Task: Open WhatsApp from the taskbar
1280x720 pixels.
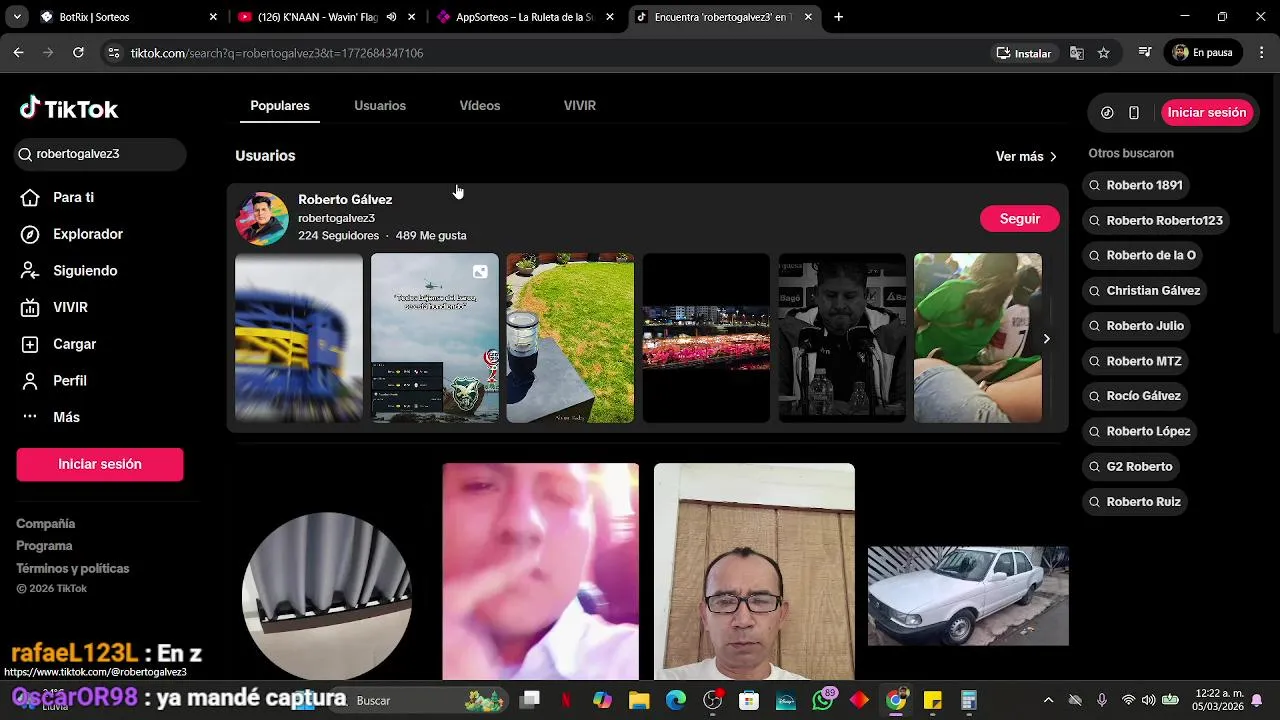Action: (823, 700)
